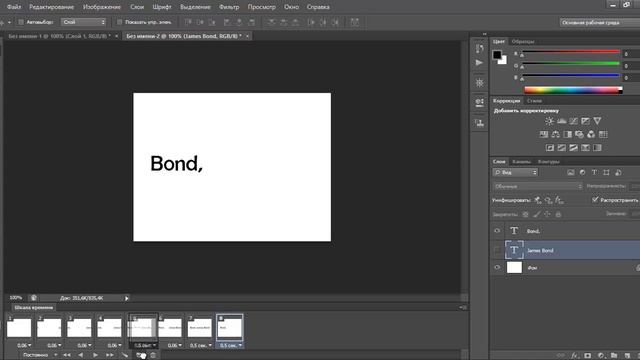This screenshot has width=640, height=360.
Task: Add a Threshold adjustment
Action: 573,147
